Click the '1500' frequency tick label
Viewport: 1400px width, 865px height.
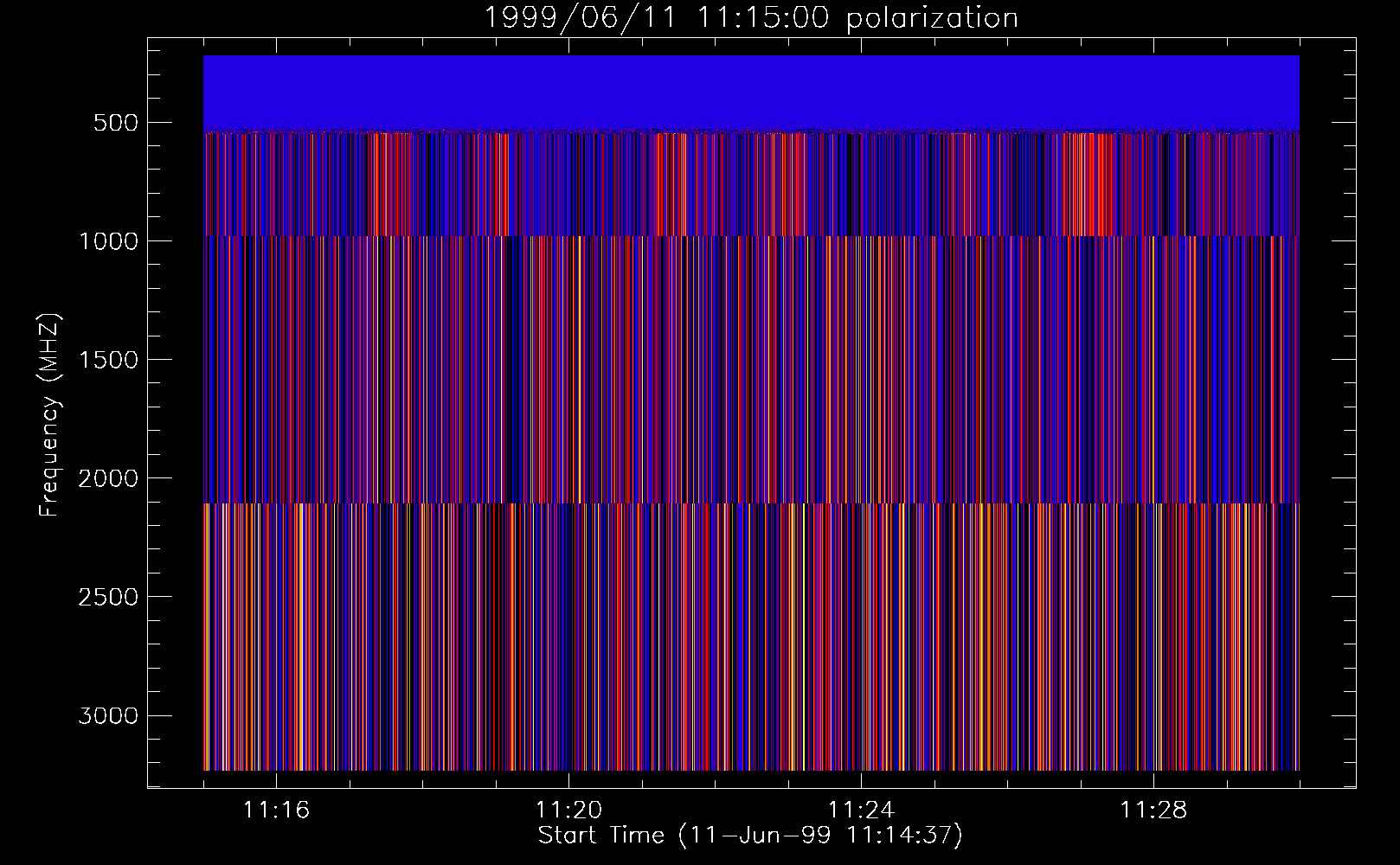pyautogui.click(x=108, y=360)
